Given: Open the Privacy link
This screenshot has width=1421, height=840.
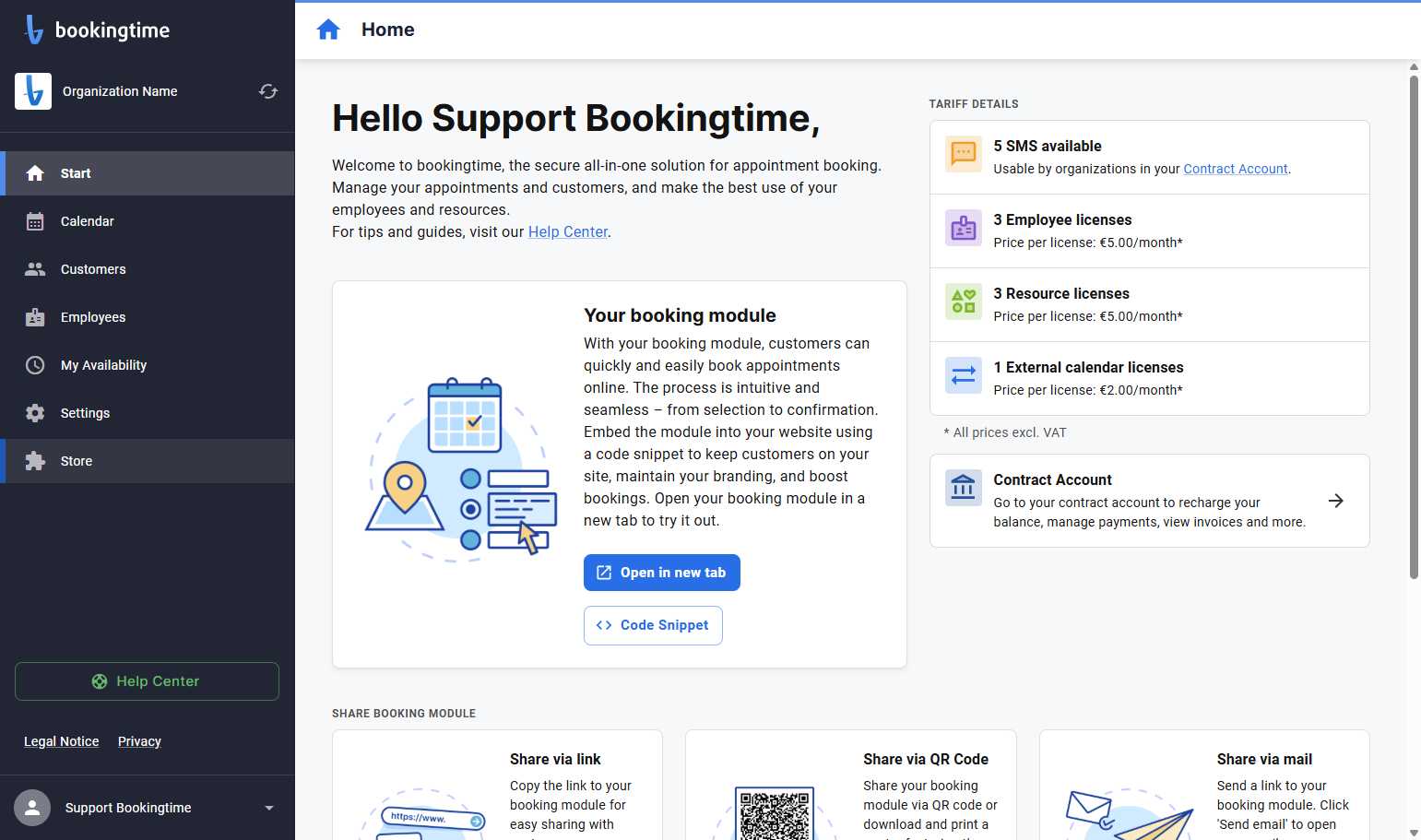Looking at the screenshot, I should coord(139,741).
